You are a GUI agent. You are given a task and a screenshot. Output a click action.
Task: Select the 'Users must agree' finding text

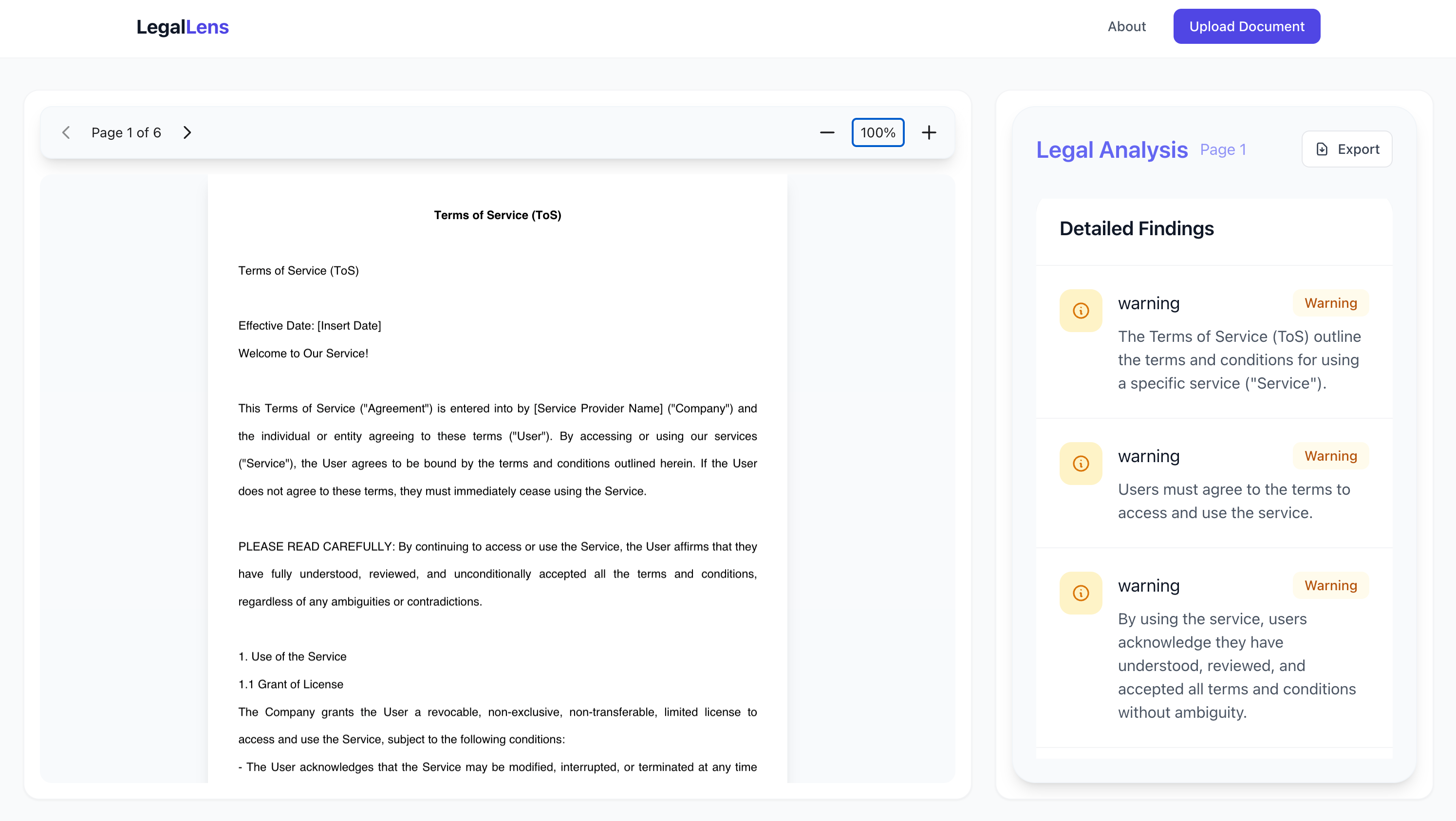(x=1233, y=501)
